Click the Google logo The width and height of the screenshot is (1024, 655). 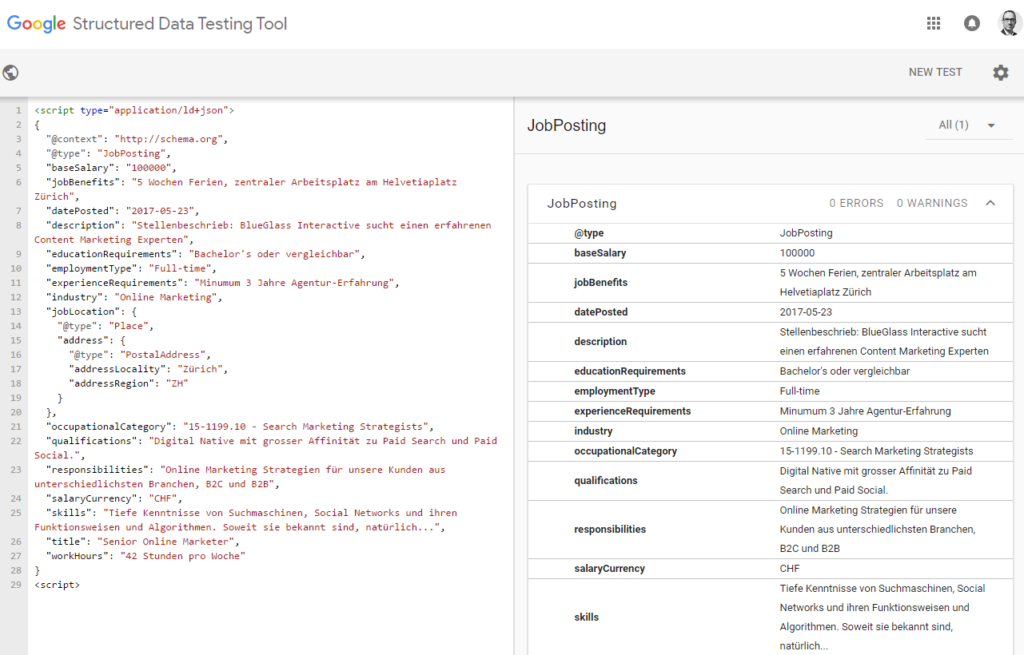click(37, 23)
